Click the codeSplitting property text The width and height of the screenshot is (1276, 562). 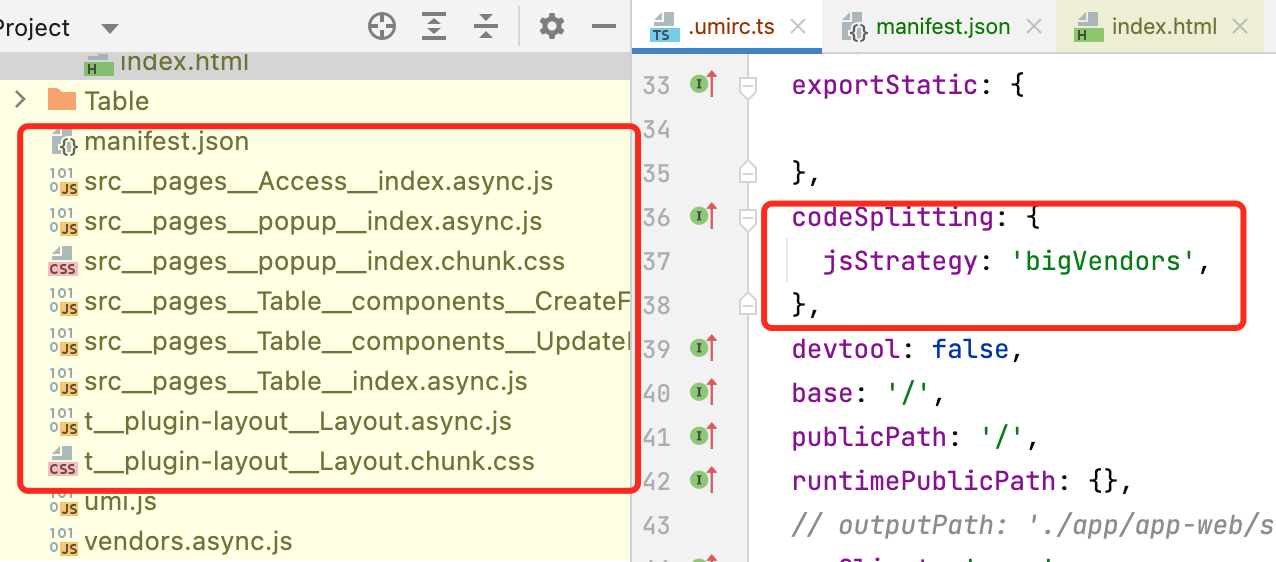click(x=893, y=217)
